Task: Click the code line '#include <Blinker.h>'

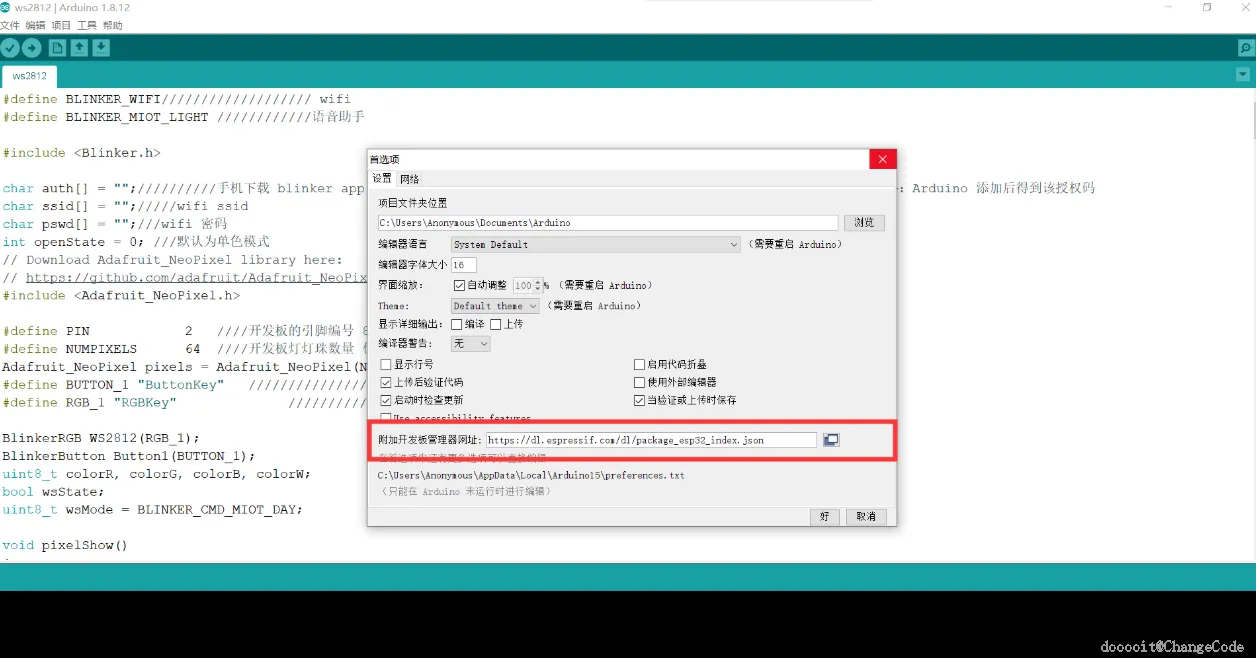Action: (81, 153)
